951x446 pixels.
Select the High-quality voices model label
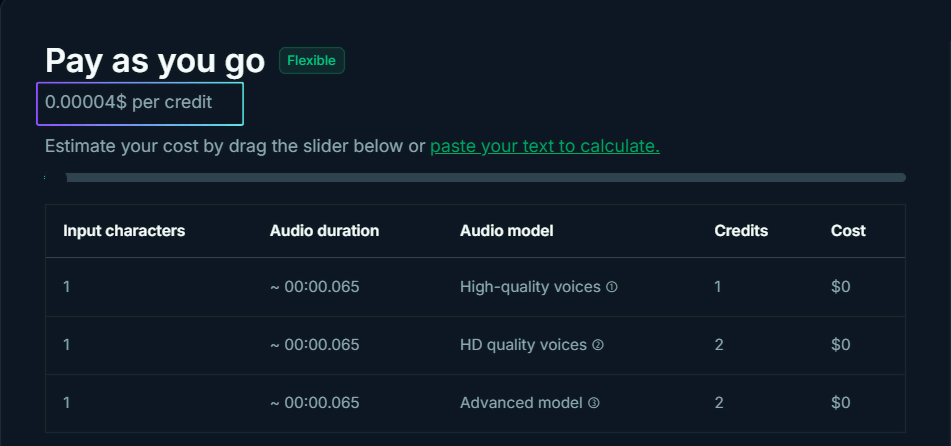pyautogui.click(x=530, y=287)
